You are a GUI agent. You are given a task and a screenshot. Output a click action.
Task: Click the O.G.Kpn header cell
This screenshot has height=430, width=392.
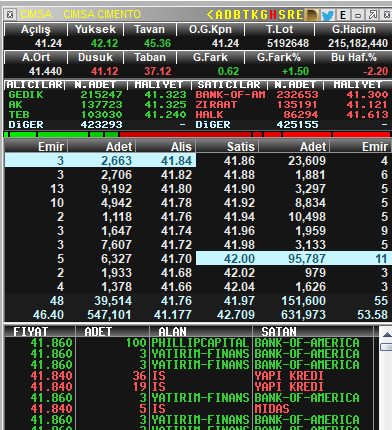[x=210, y=29]
